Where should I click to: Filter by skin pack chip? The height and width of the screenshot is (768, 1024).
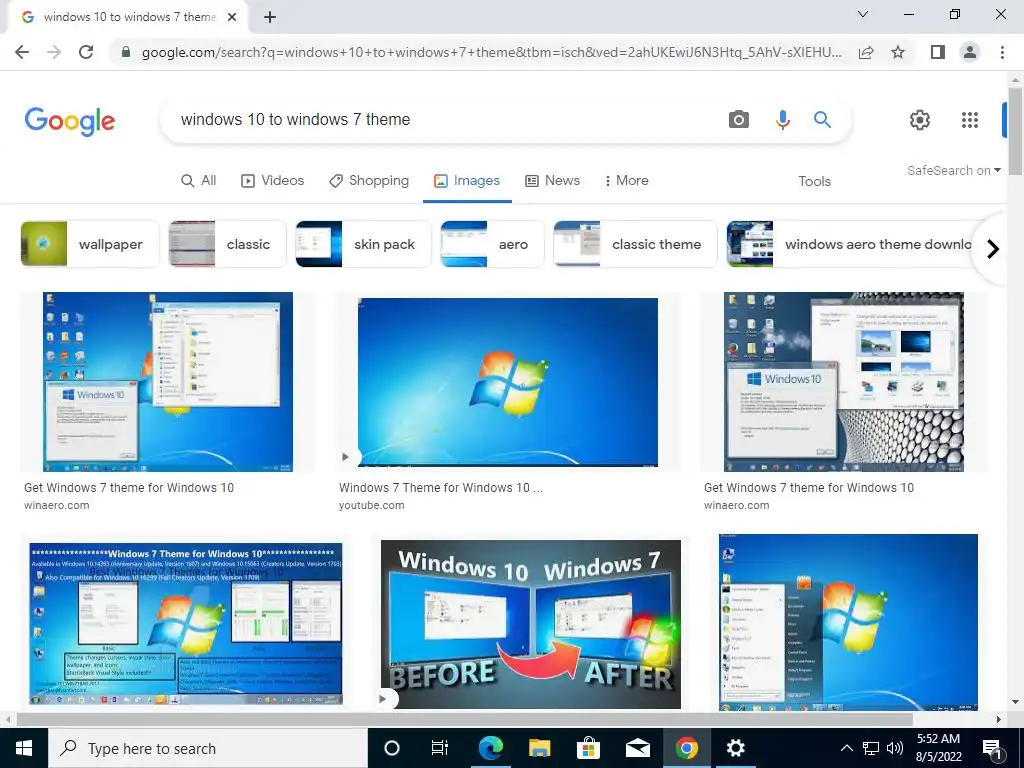pos(363,244)
